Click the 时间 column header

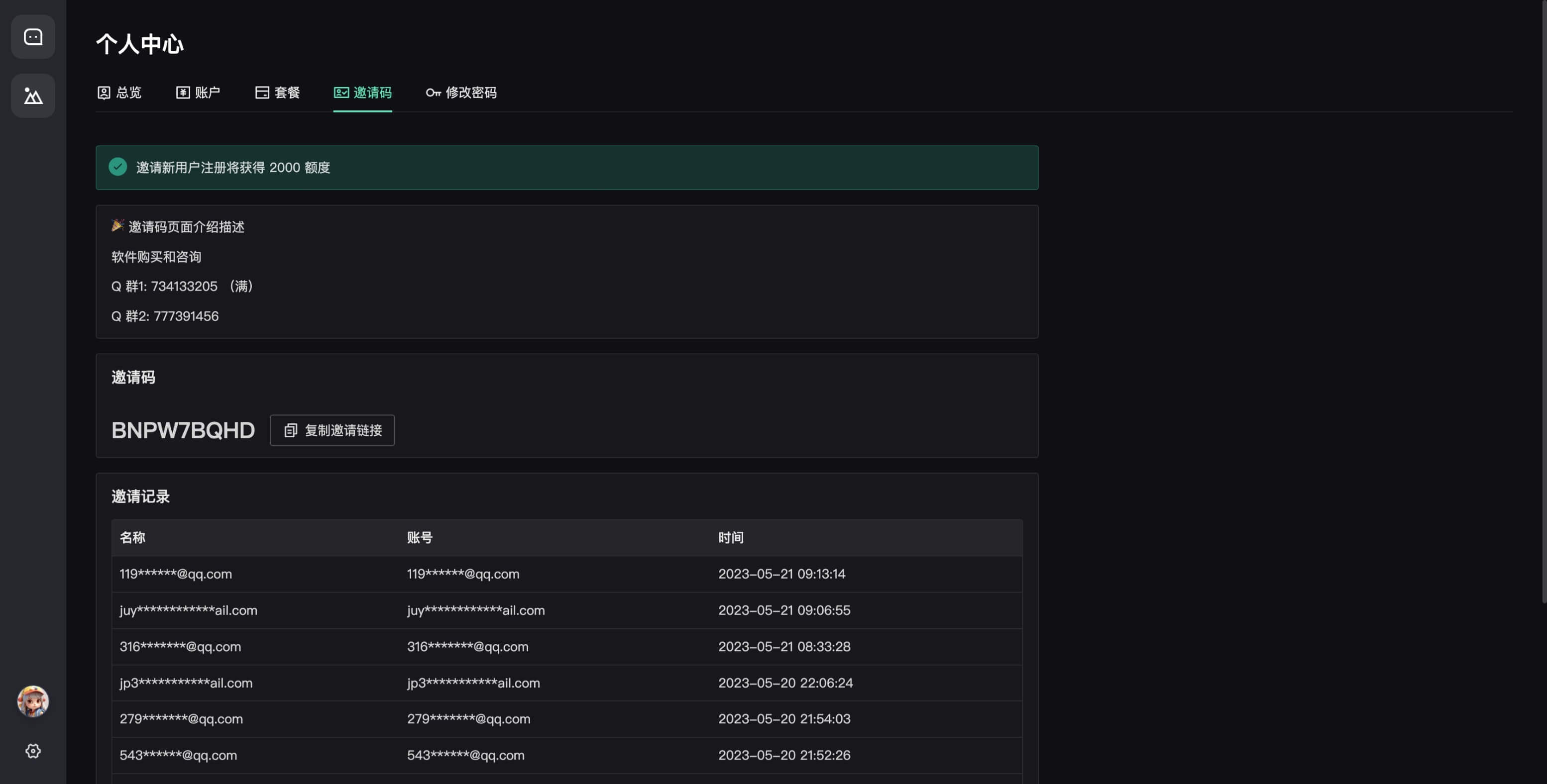click(x=731, y=538)
